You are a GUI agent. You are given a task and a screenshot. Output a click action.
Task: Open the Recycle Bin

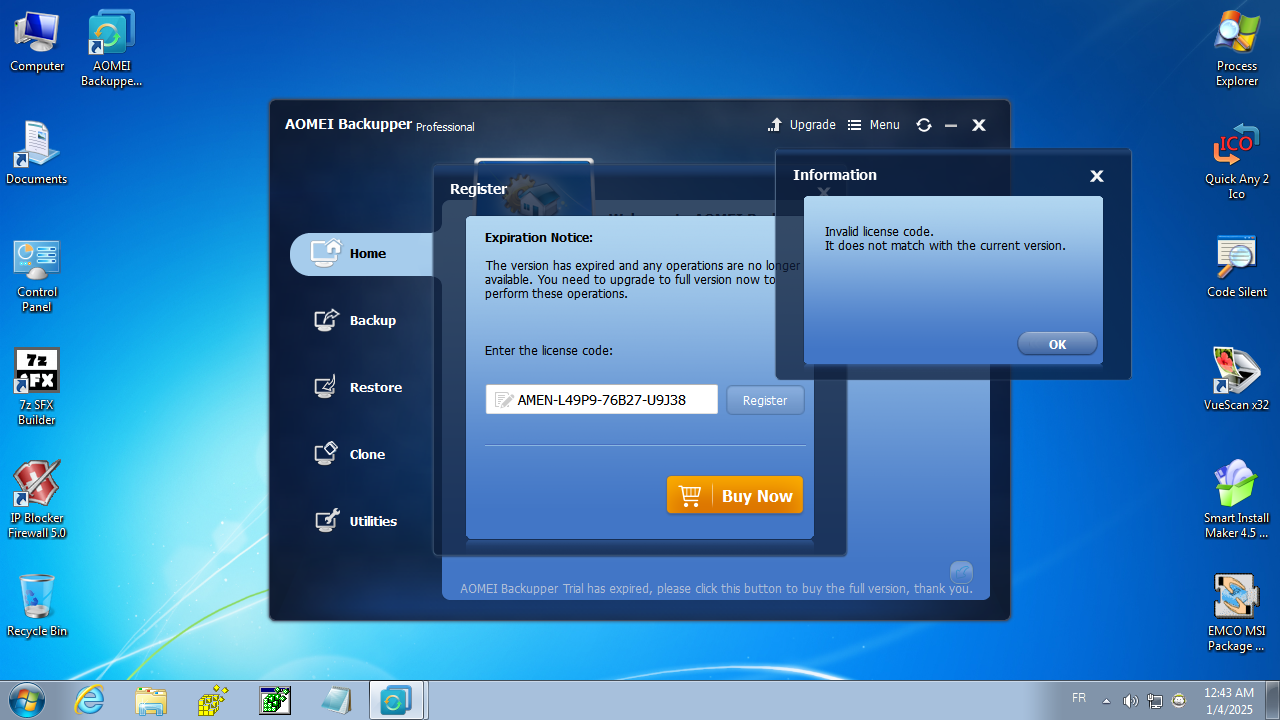tap(37, 605)
